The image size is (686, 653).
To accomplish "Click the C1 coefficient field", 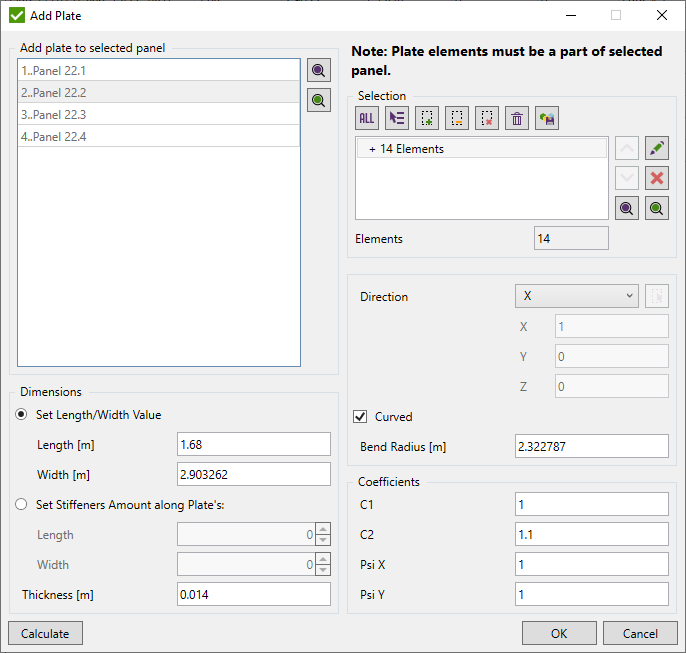I will point(592,504).
